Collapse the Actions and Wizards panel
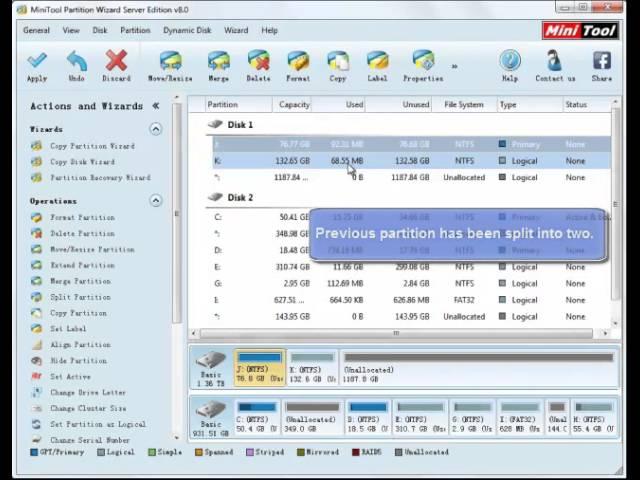This screenshot has width=640, height=480. [156, 106]
